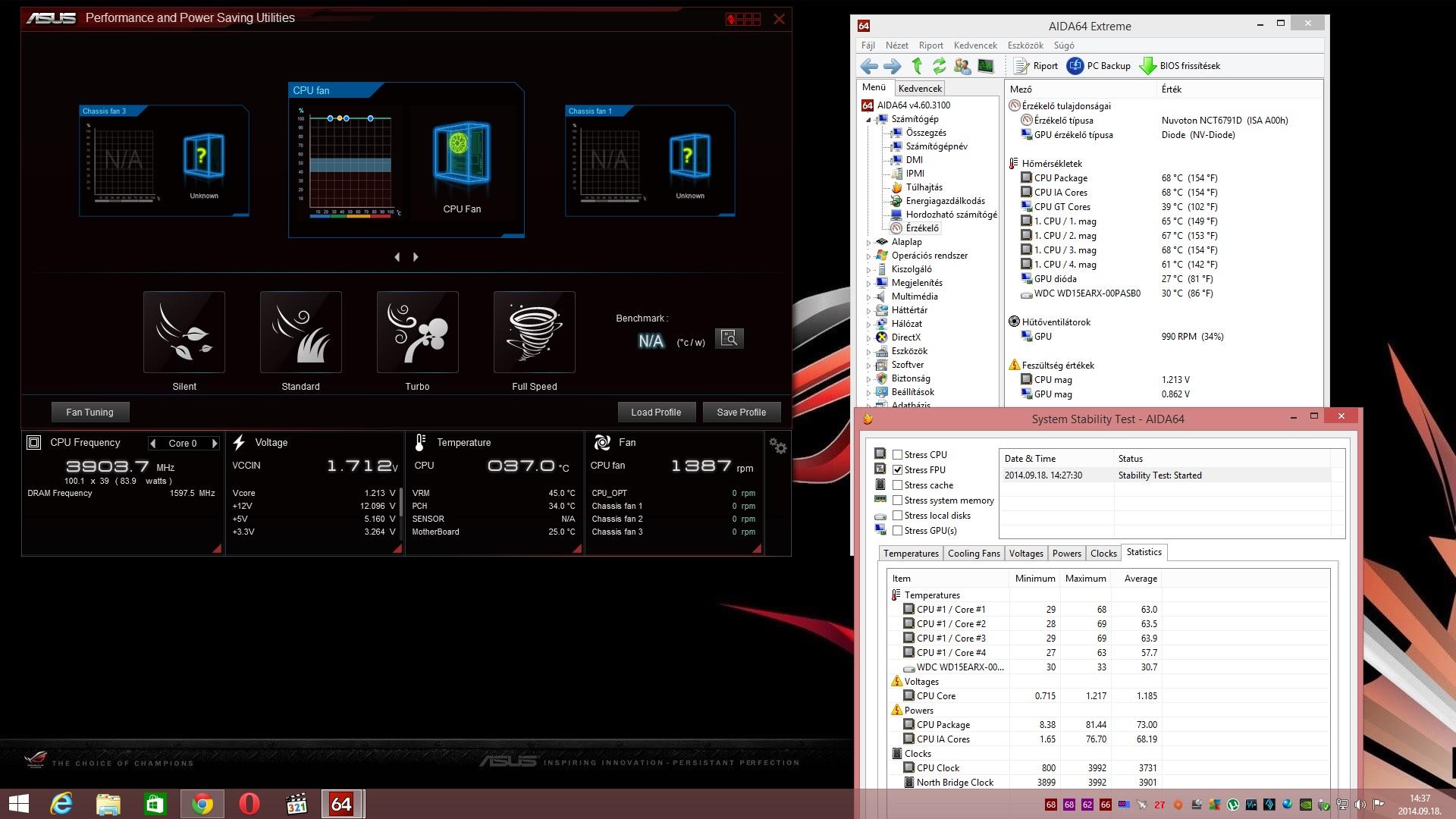Expand the Megjelenítés tree node
This screenshot has width=1456, height=819.
[x=869, y=284]
